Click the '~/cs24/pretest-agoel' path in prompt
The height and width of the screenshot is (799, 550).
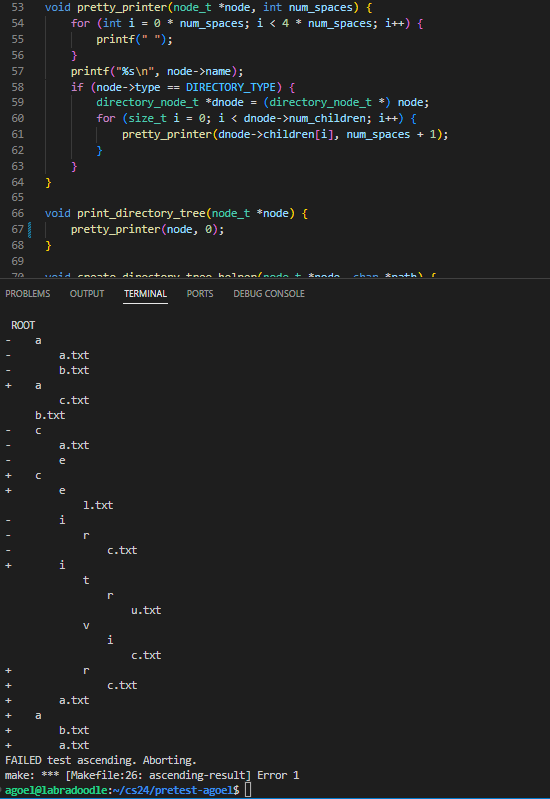tap(172, 790)
